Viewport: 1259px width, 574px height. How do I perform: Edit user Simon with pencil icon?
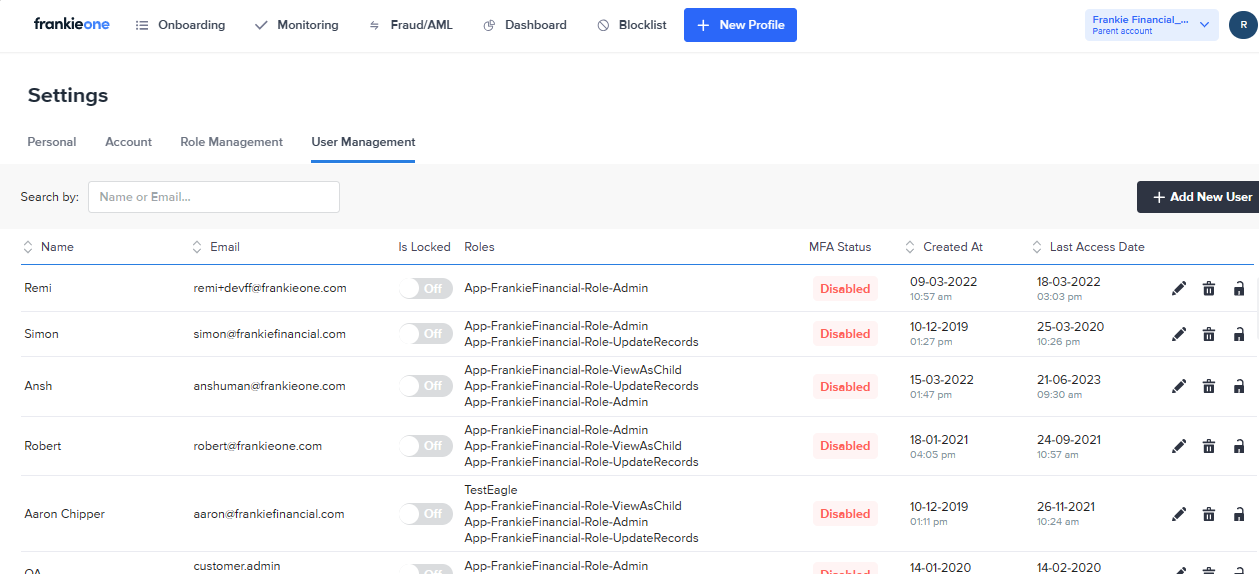pos(1179,334)
